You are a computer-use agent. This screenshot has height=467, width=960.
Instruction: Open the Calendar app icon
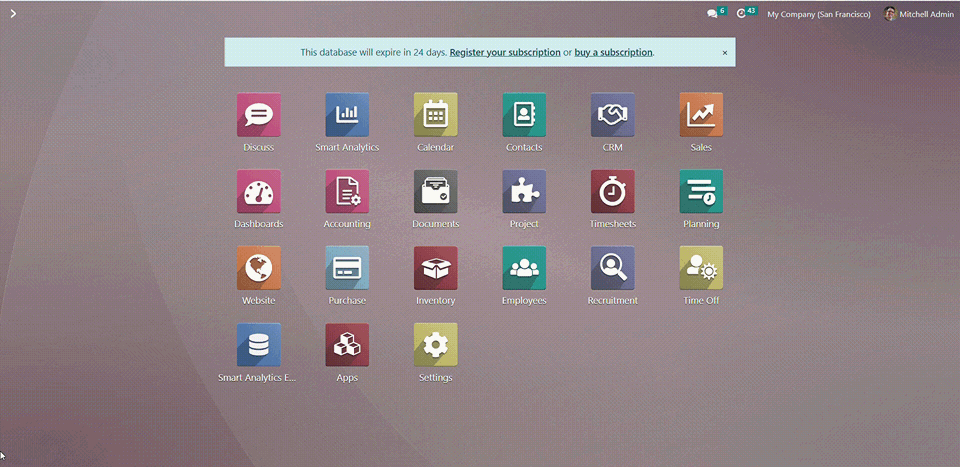(x=435, y=114)
